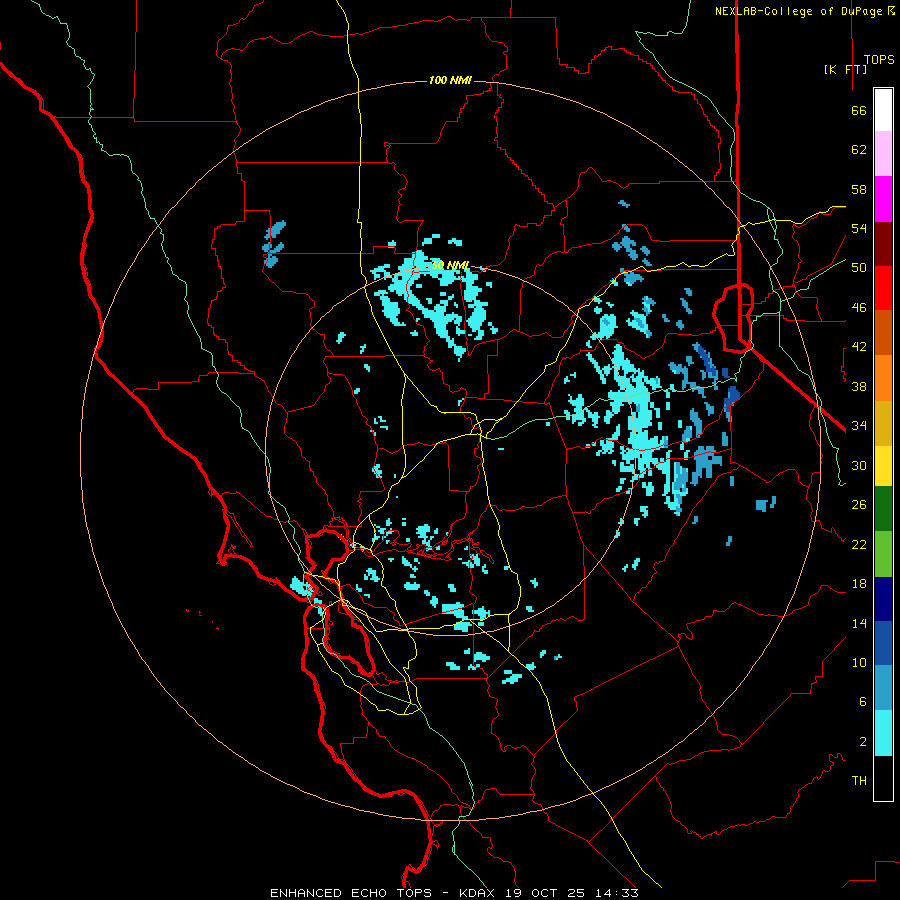Click the white 66 kft color swatch
The width and height of the screenshot is (900, 900).
[883, 110]
